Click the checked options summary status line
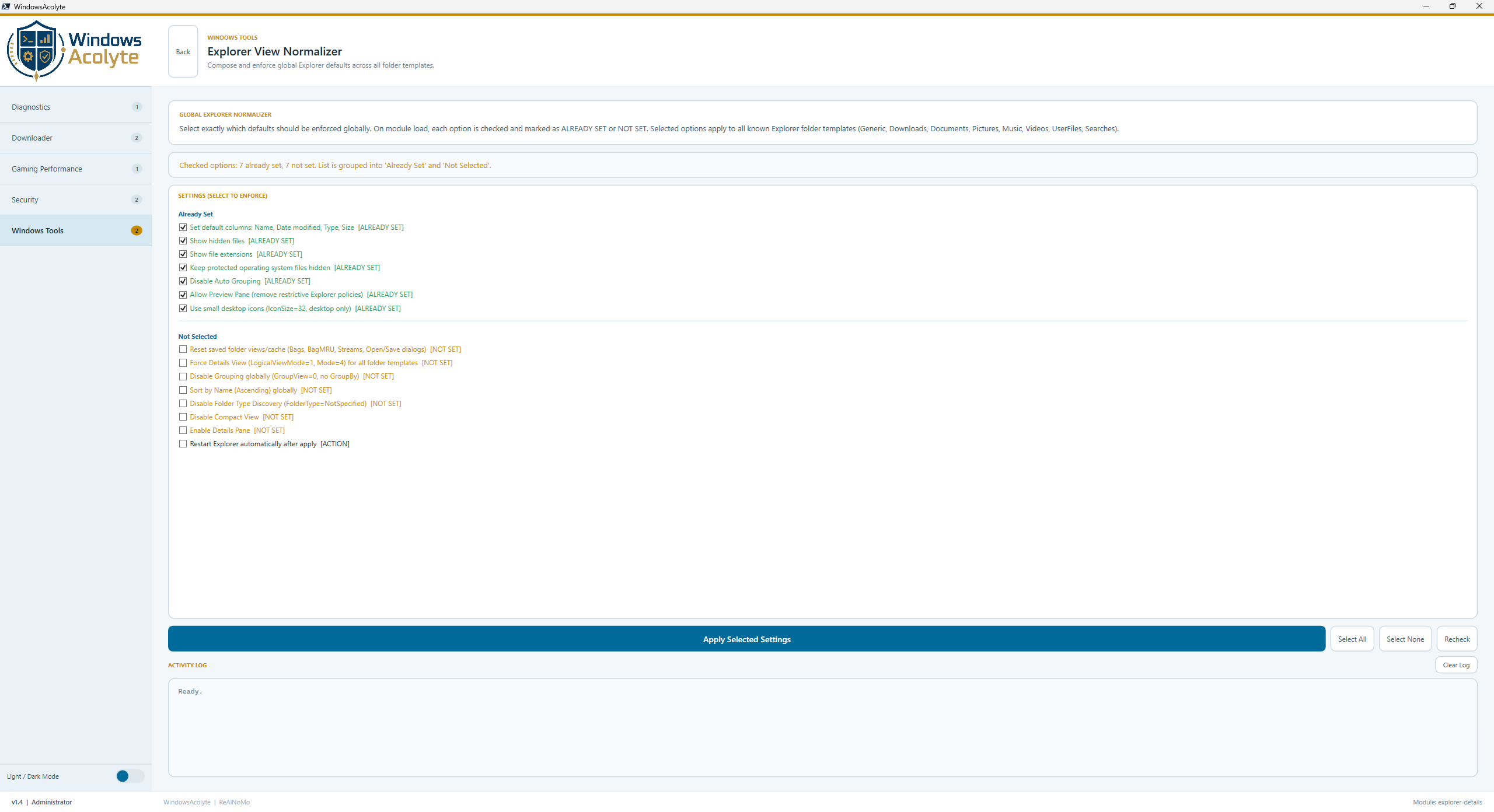1494x812 pixels. point(335,166)
